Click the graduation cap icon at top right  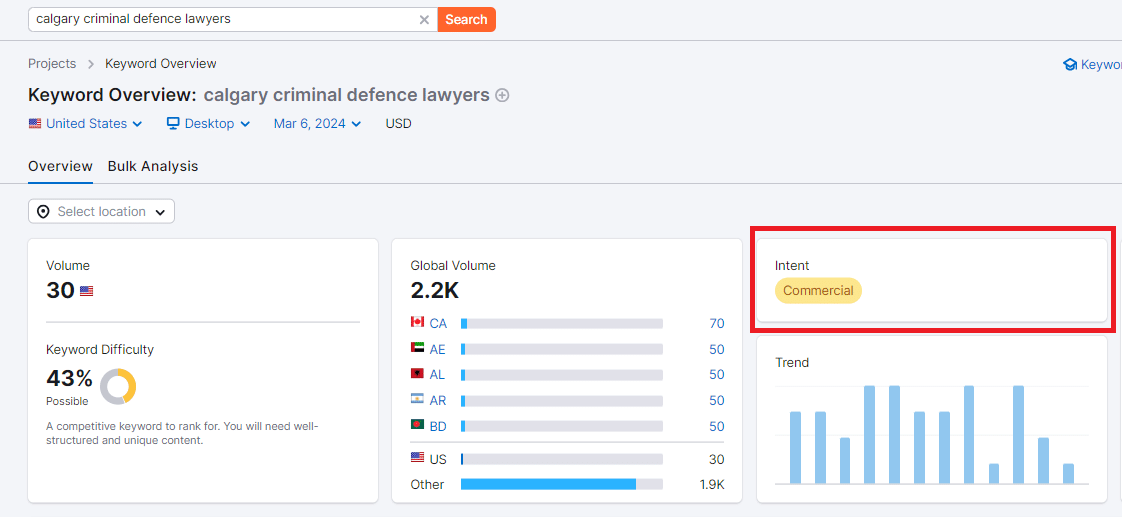click(1070, 64)
